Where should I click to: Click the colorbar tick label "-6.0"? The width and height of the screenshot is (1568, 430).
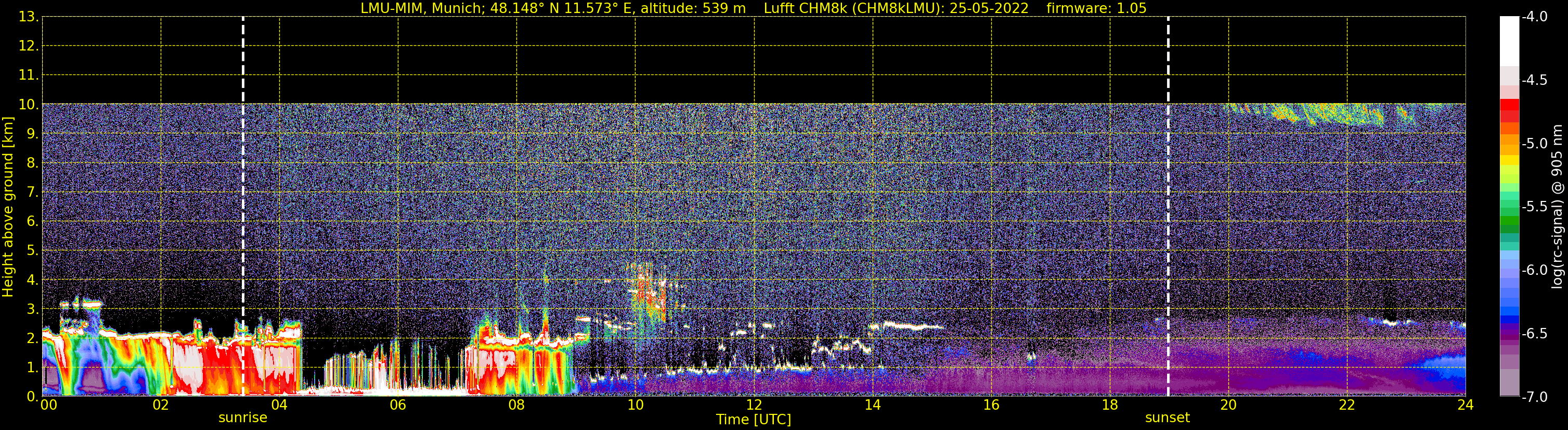pos(1535,270)
